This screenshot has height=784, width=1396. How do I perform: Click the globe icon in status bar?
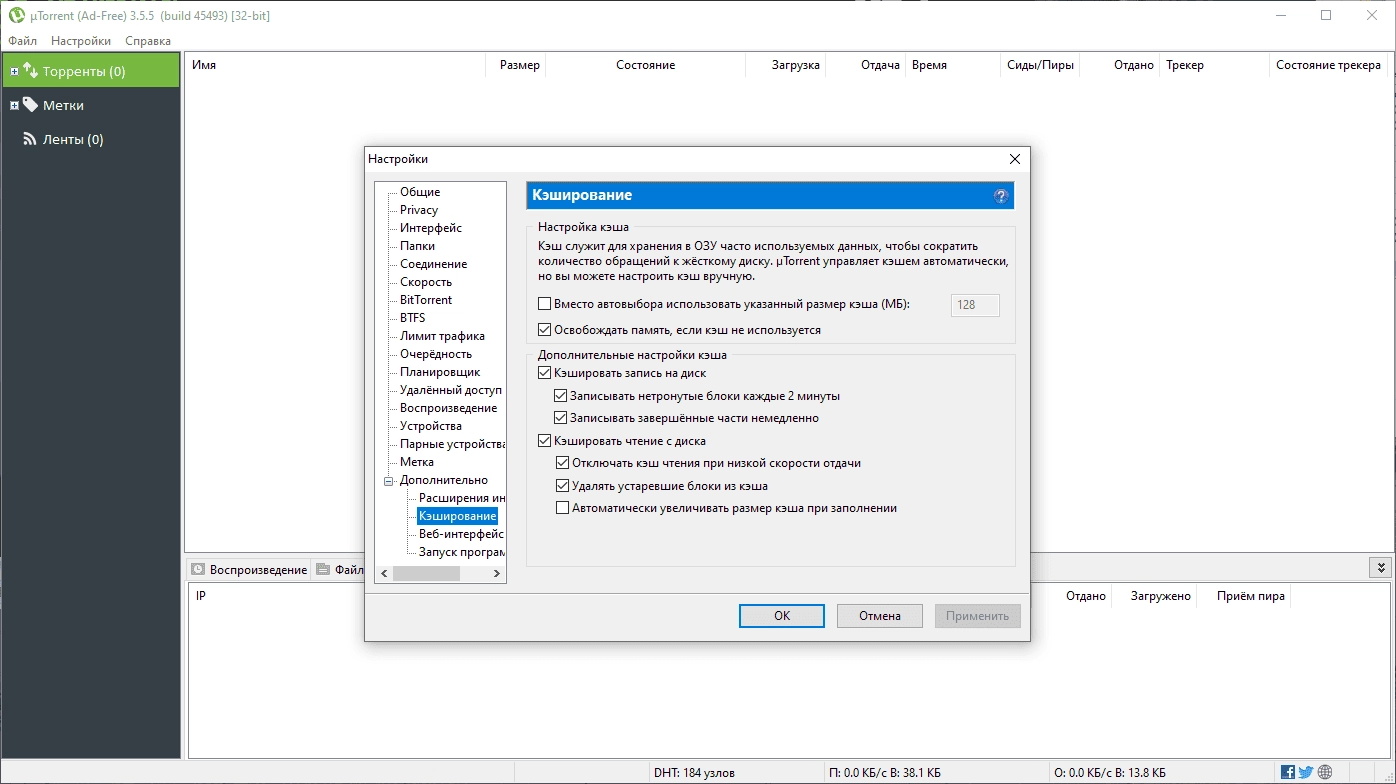(1325, 772)
